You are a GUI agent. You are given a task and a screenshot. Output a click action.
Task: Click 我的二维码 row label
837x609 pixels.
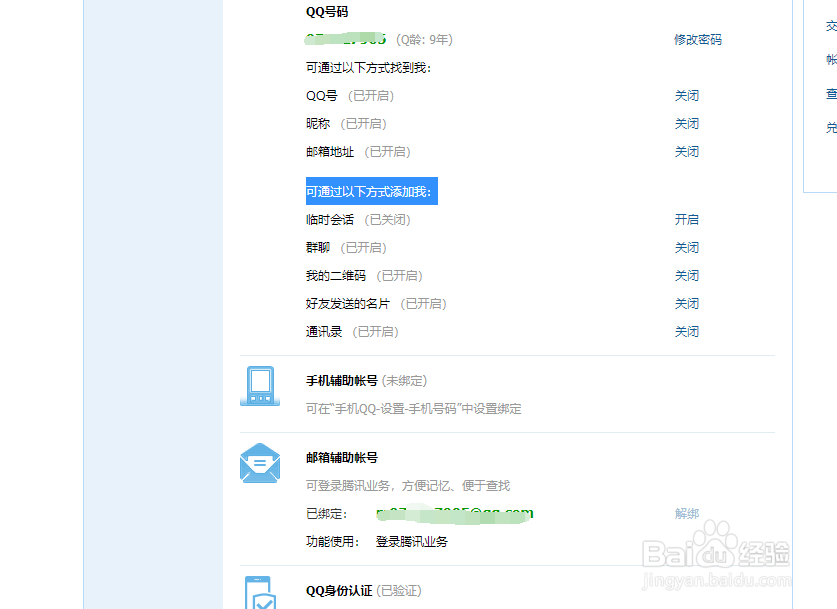pos(336,275)
